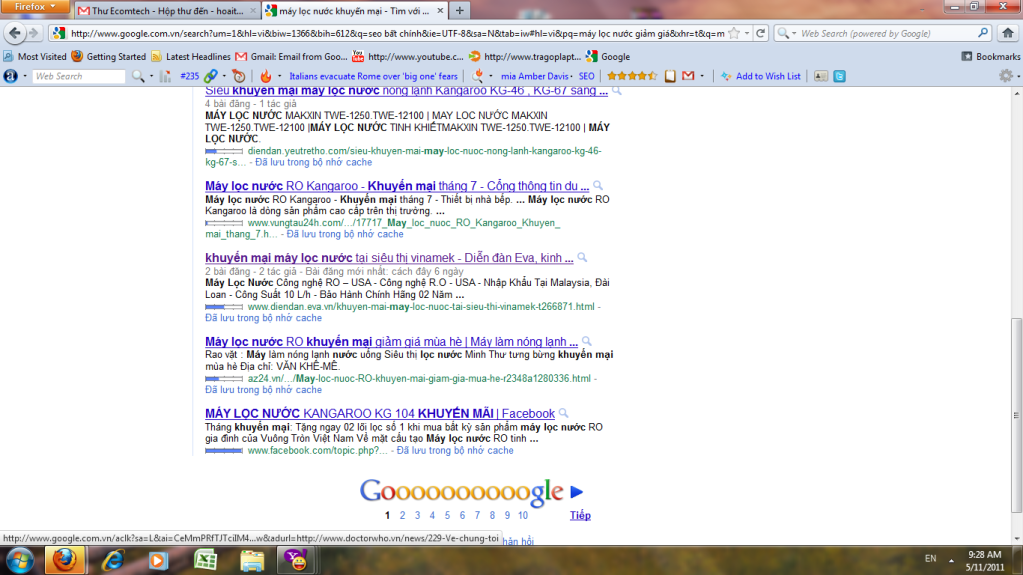Switch to Thư Ecomtech Gmail tab
1023x575 pixels.
(x=167, y=10)
